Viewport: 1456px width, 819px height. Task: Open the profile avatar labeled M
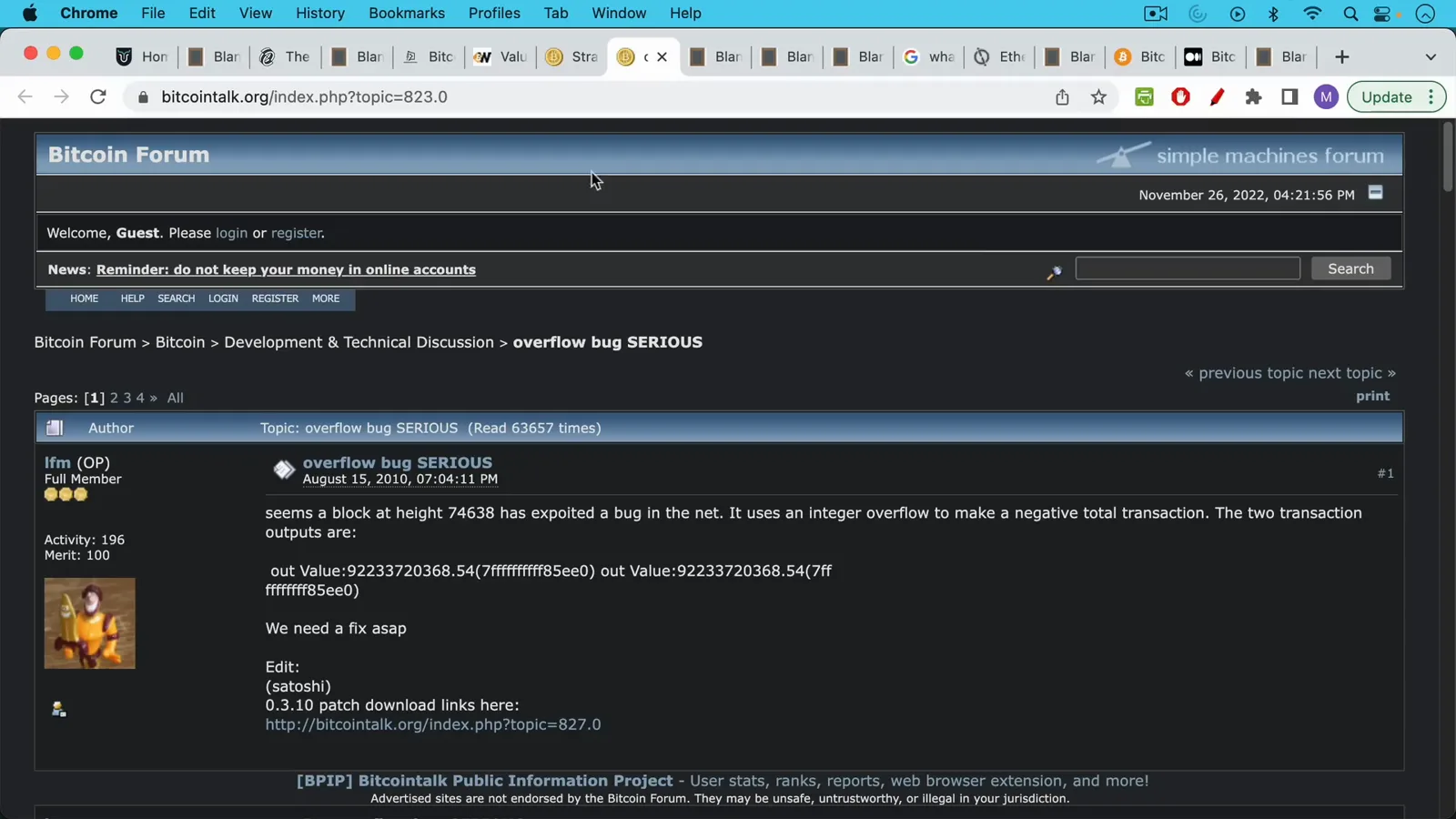pyautogui.click(x=1326, y=96)
